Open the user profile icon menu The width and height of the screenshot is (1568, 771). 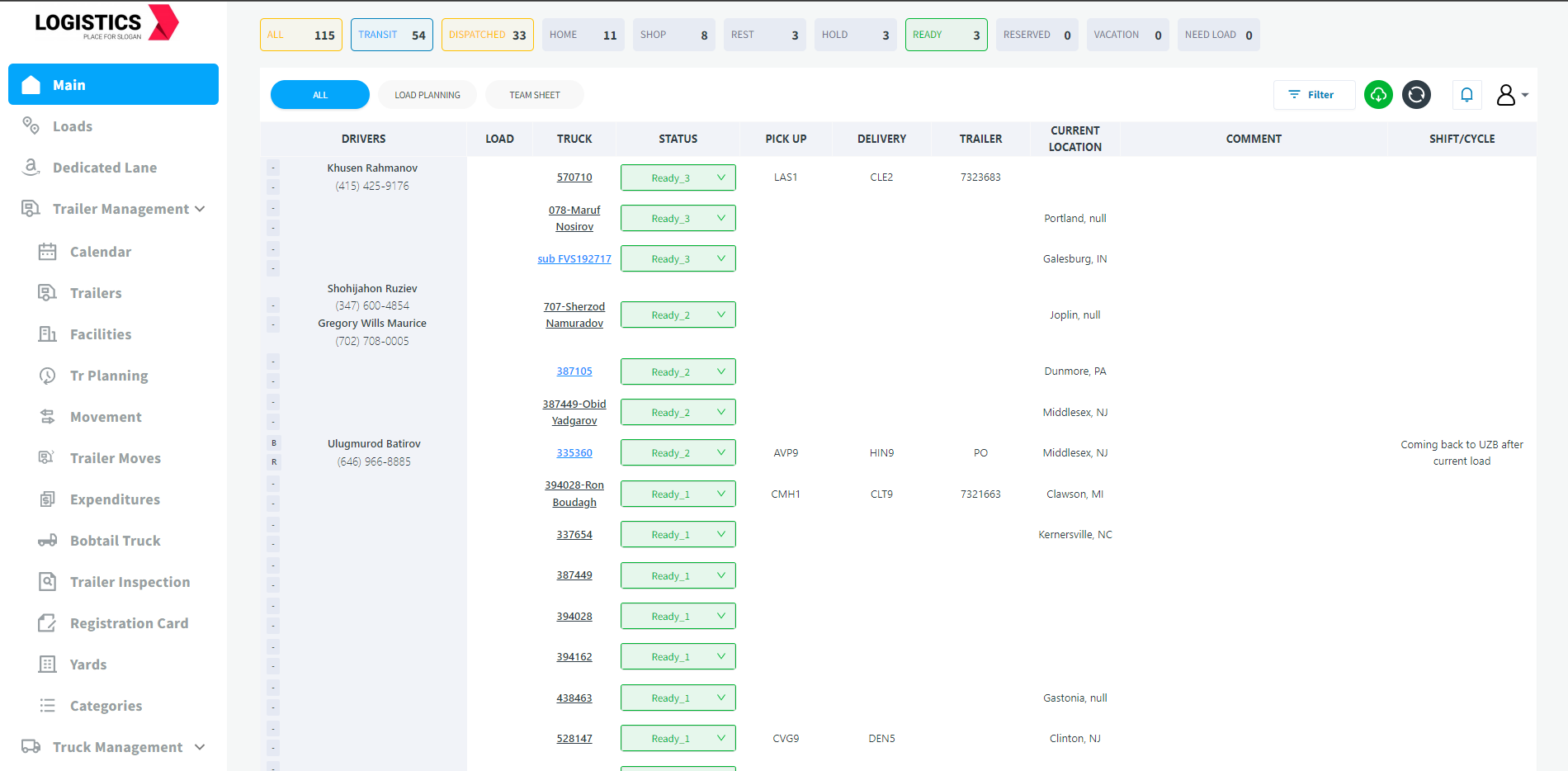[x=1511, y=94]
